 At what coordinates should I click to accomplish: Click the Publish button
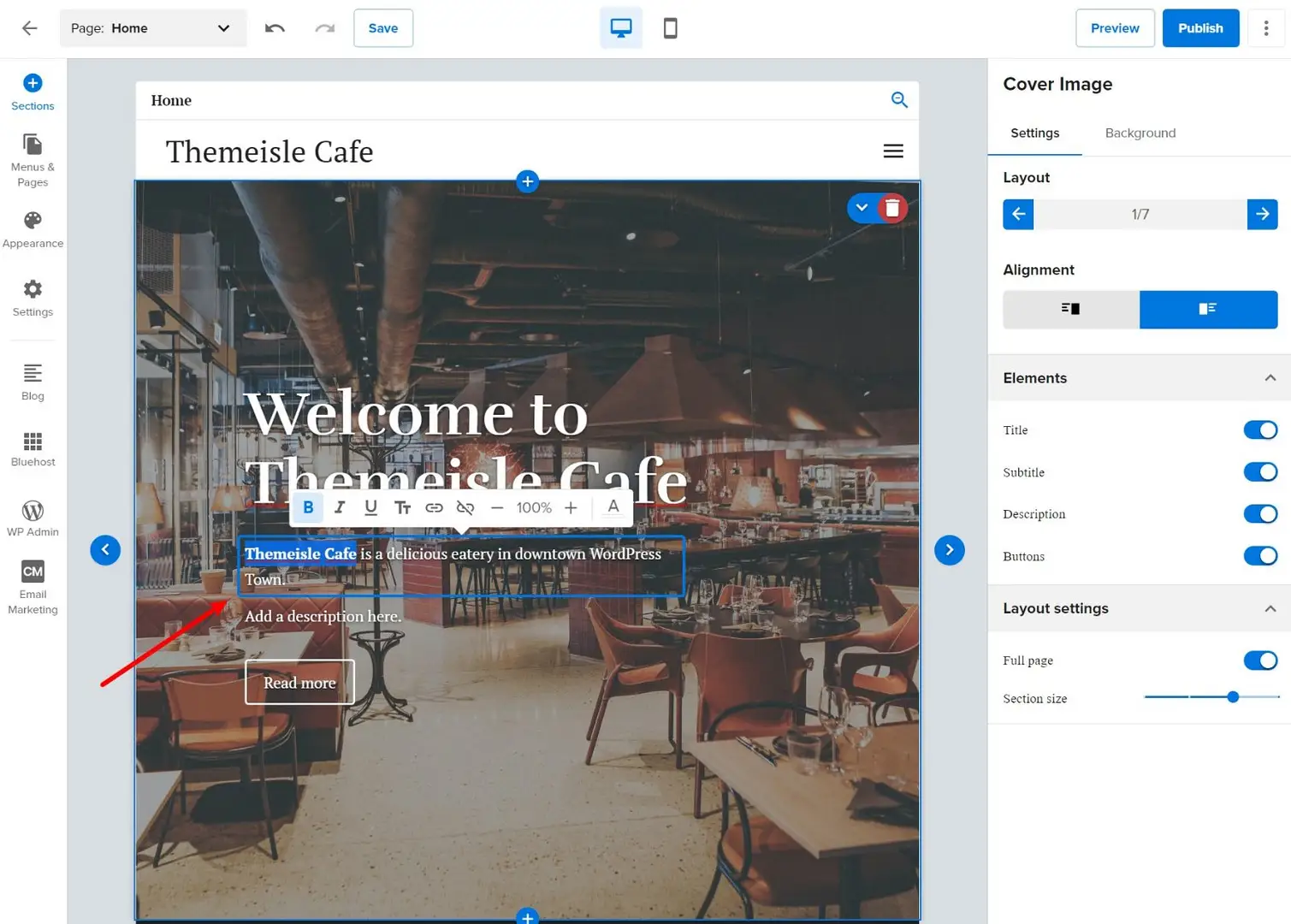(x=1199, y=28)
